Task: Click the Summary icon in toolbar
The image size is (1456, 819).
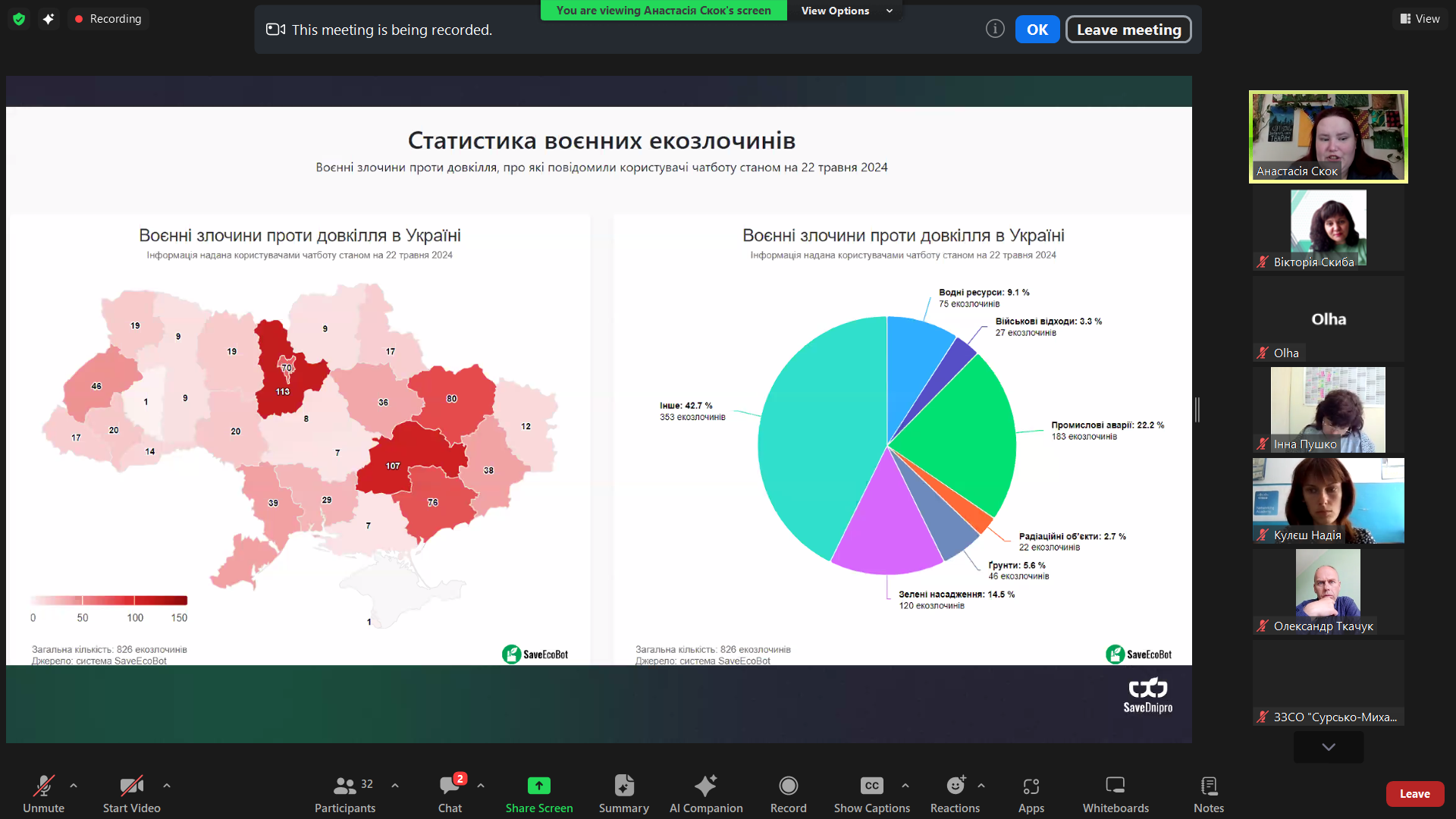Action: [x=623, y=786]
